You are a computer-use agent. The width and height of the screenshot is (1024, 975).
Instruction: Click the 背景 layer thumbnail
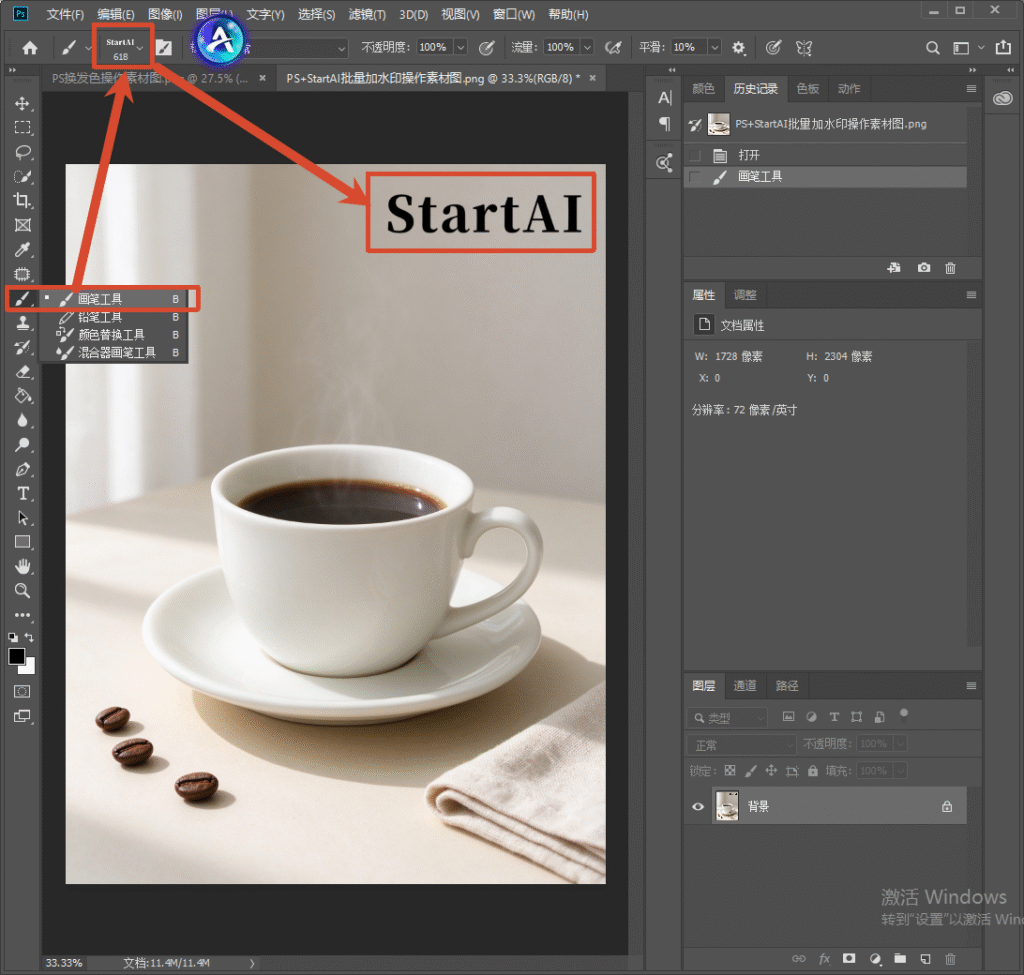pos(727,806)
